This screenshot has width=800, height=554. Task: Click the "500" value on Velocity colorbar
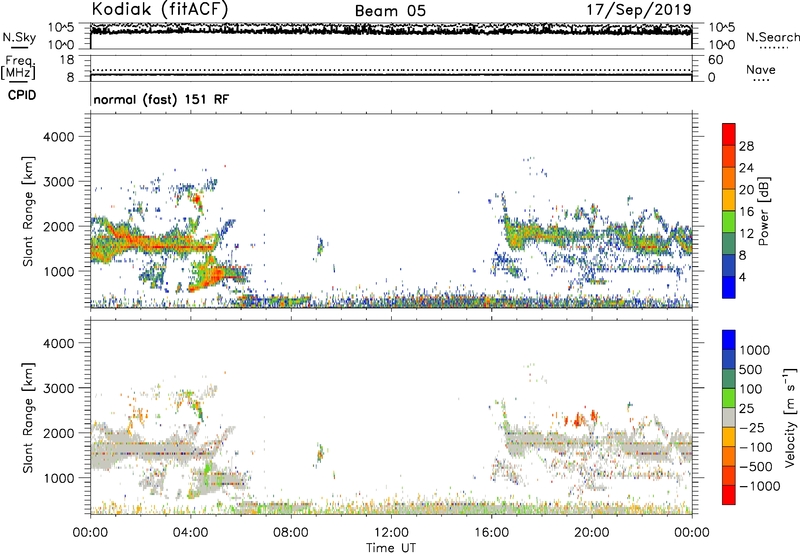pos(753,370)
